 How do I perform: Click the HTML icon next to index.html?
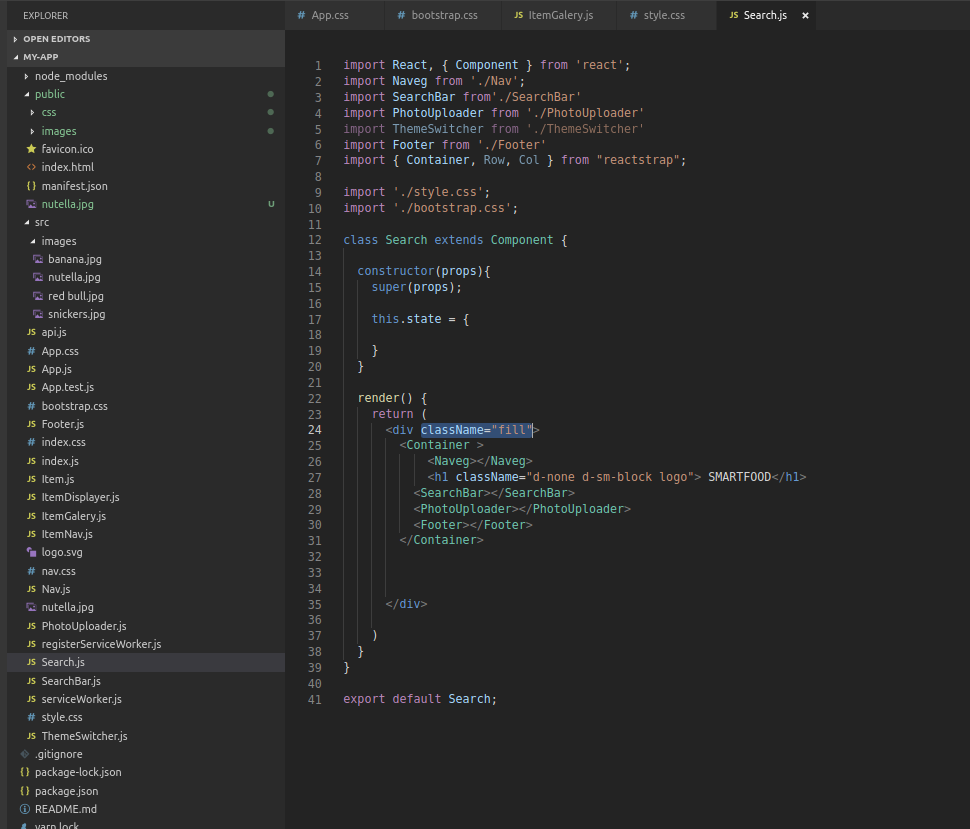31,167
